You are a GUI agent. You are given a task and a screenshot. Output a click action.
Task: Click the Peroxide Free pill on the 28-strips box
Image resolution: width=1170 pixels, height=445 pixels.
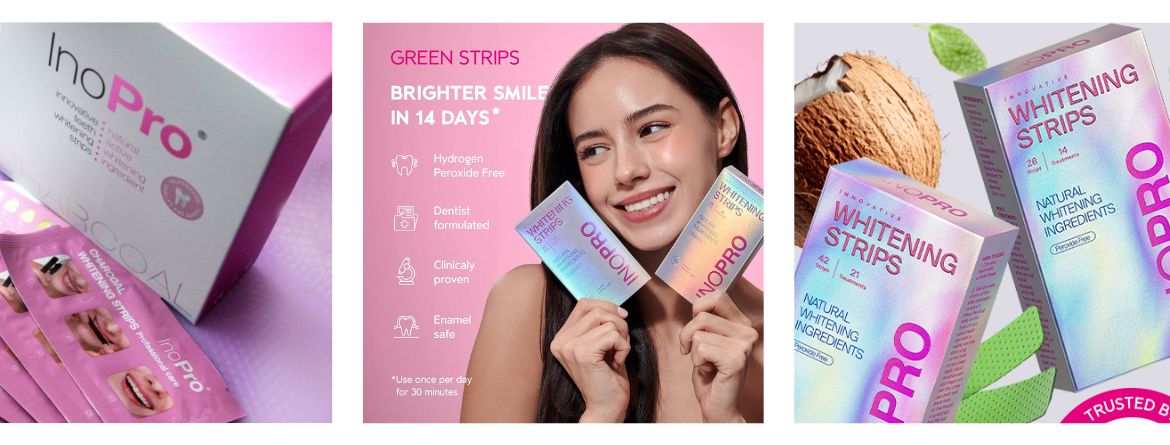tap(1074, 242)
